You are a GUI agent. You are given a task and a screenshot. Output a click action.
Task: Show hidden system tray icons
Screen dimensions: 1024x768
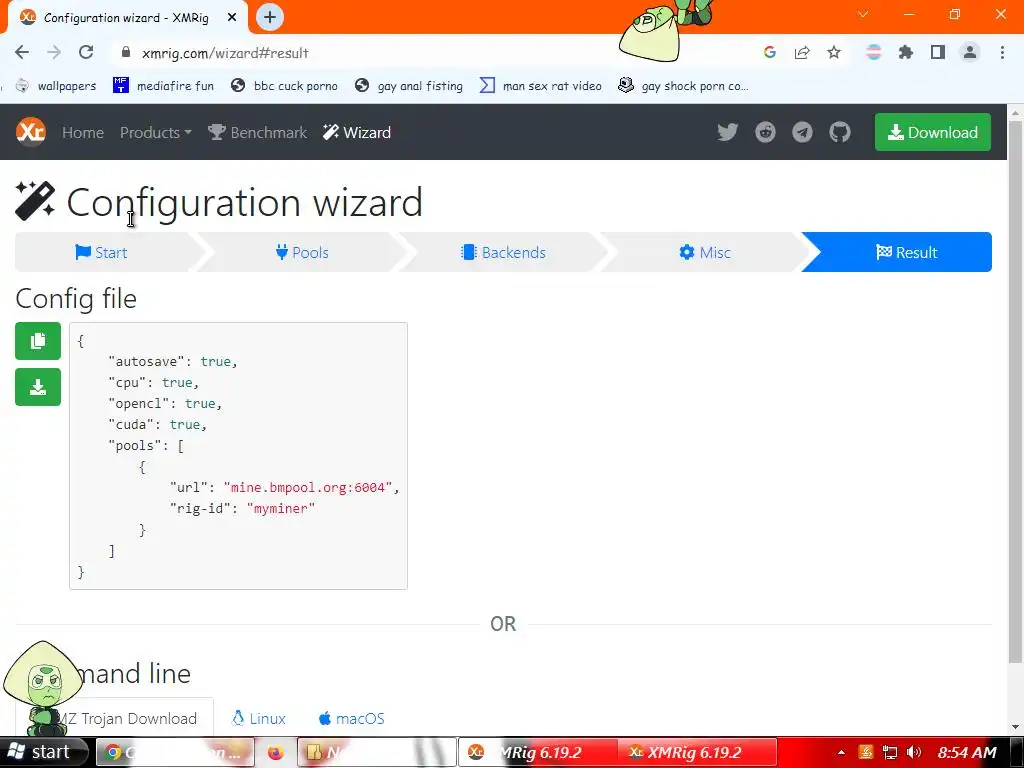[x=841, y=752]
